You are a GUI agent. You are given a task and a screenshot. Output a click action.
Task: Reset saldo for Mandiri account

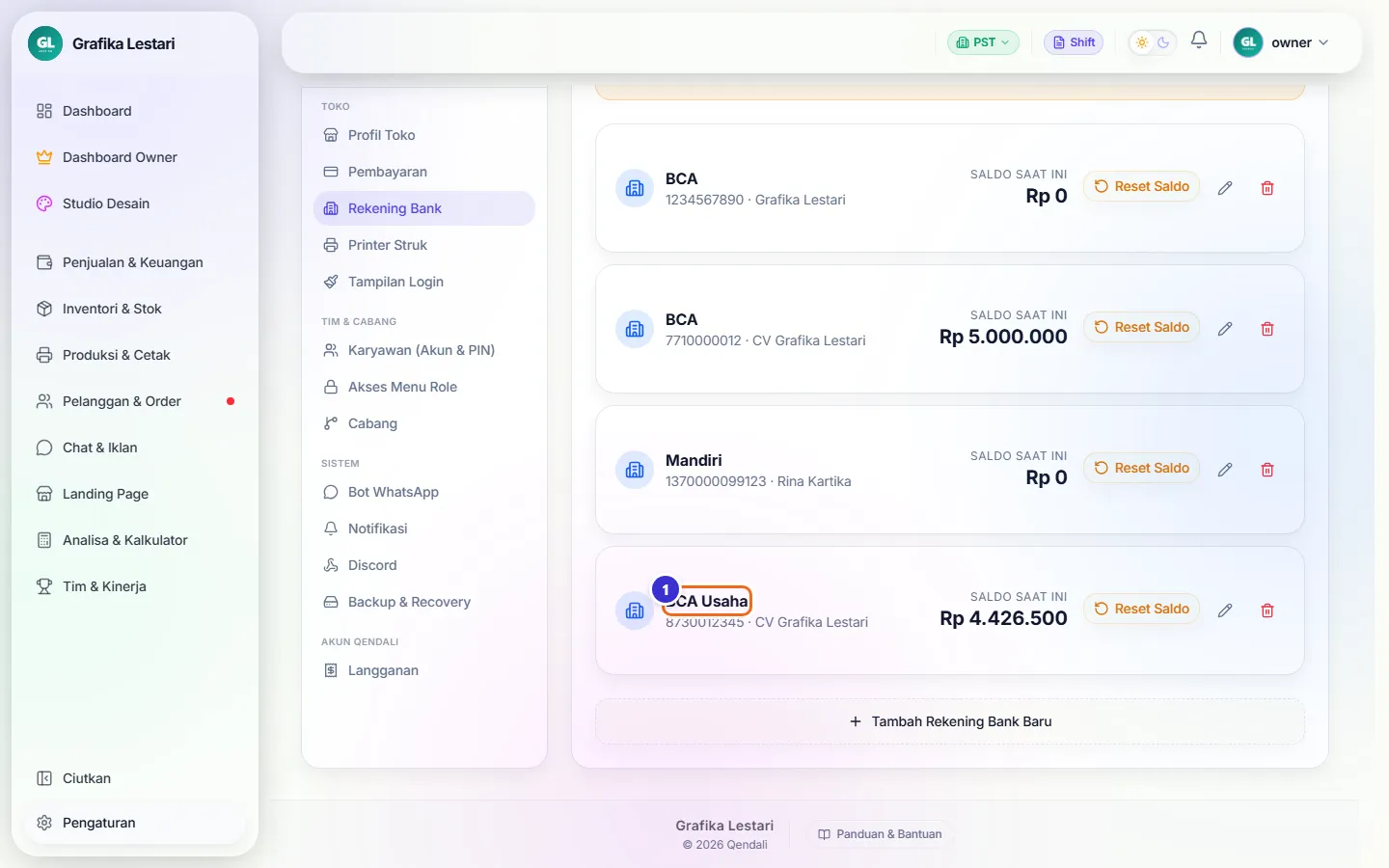(x=1142, y=468)
